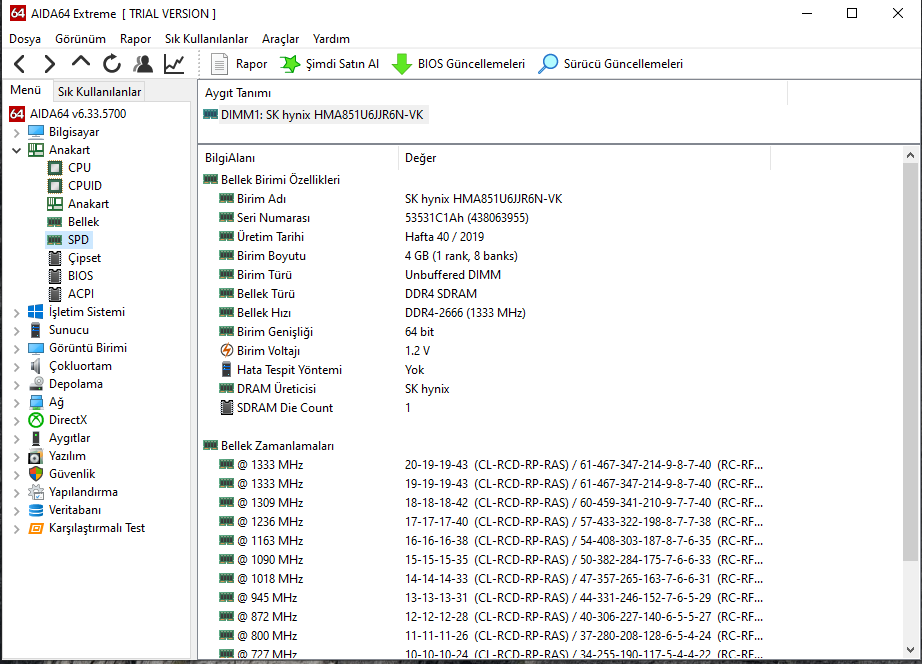This screenshot has height=664, width=922.
Task: Collapse the Anakart tree node
Action: point(16,151)
